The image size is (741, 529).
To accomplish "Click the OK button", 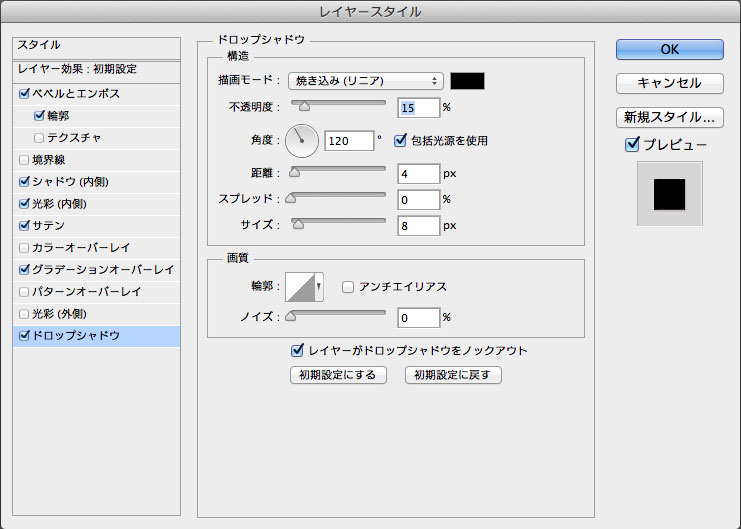I will (x=669, y=49).
